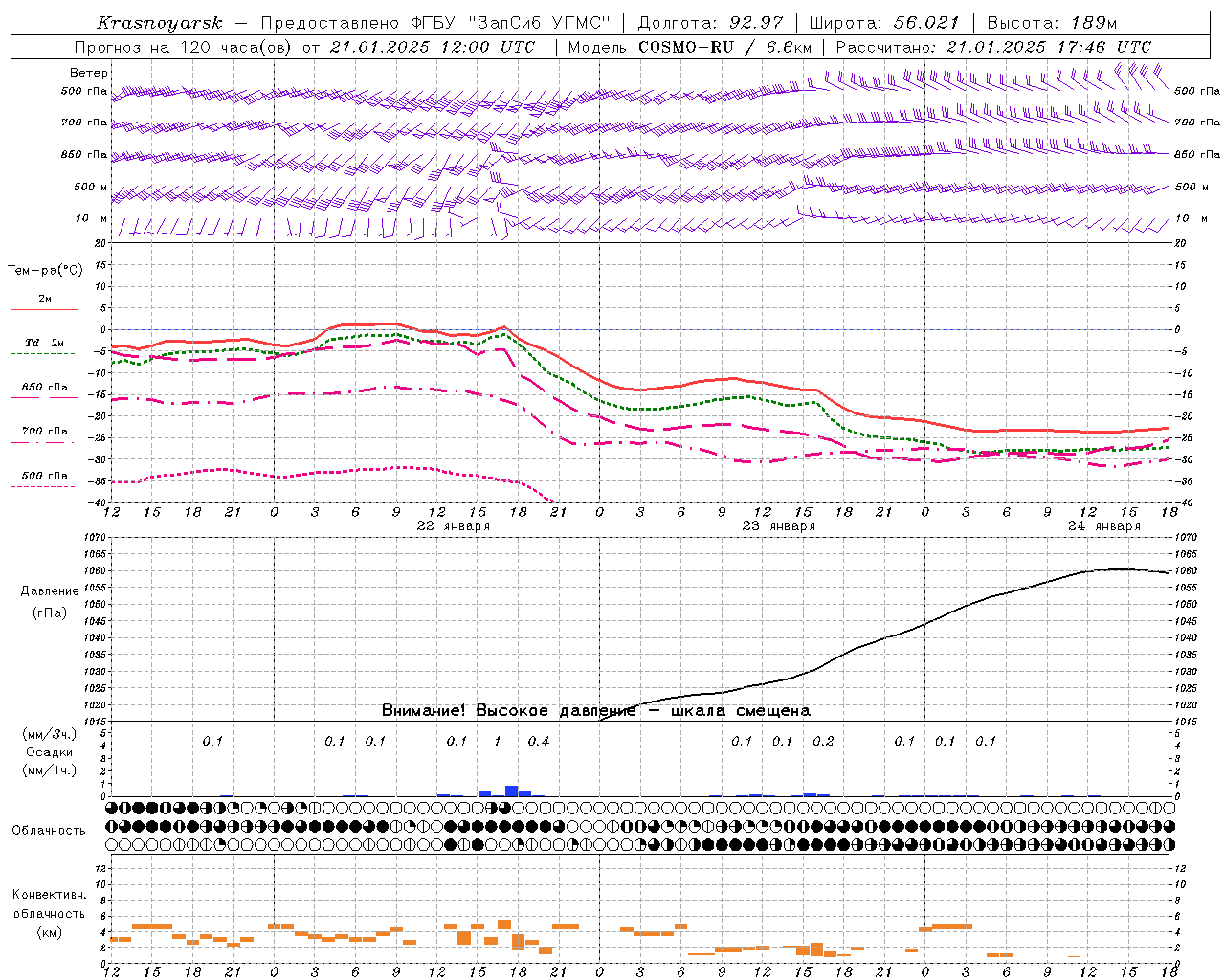1225x980 pixels.
Task: Click the (мм/1ч.) precipitation unit label
Action: (x=50, y=770)
